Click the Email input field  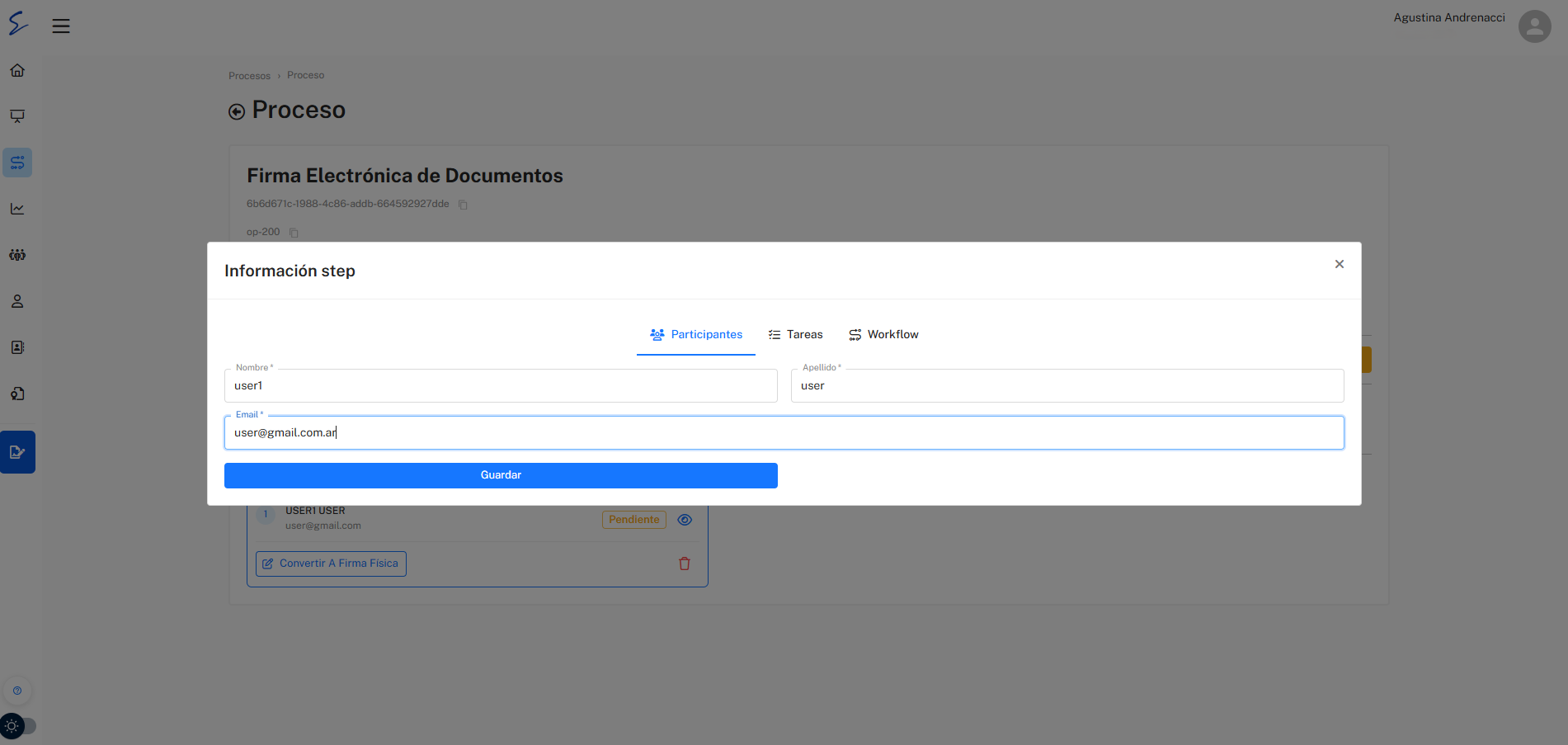click(784, 432)
